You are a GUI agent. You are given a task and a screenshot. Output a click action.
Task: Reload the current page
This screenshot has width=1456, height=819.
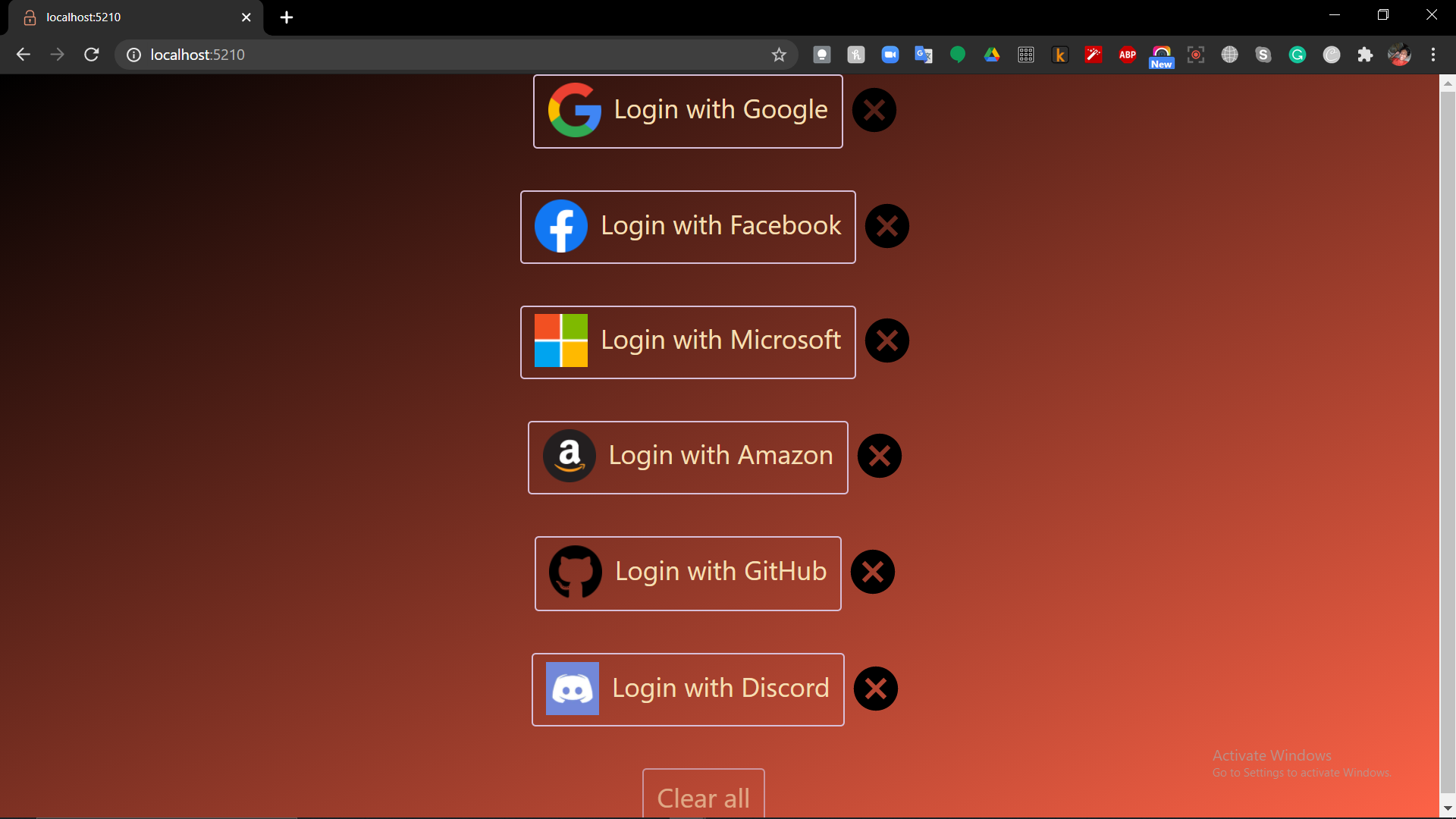92,55
